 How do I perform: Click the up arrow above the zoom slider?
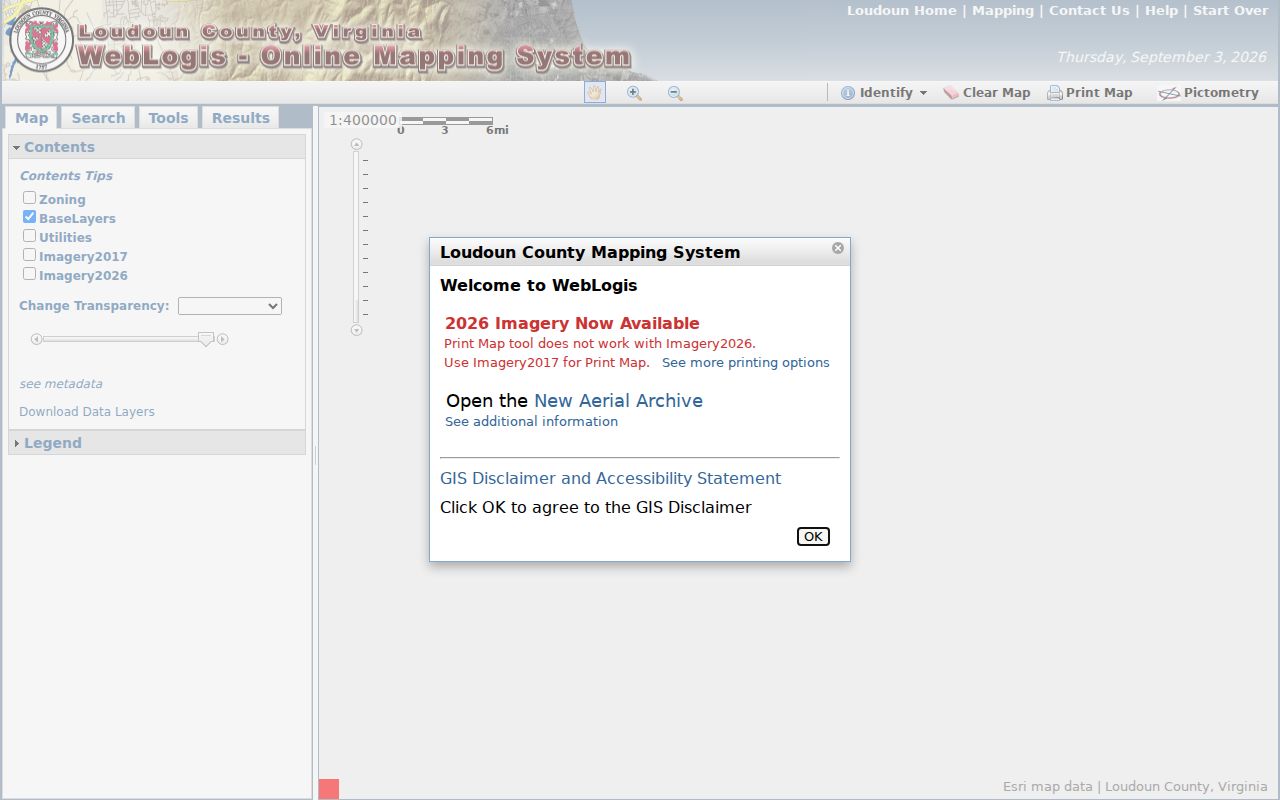click(x=357, y=144)
